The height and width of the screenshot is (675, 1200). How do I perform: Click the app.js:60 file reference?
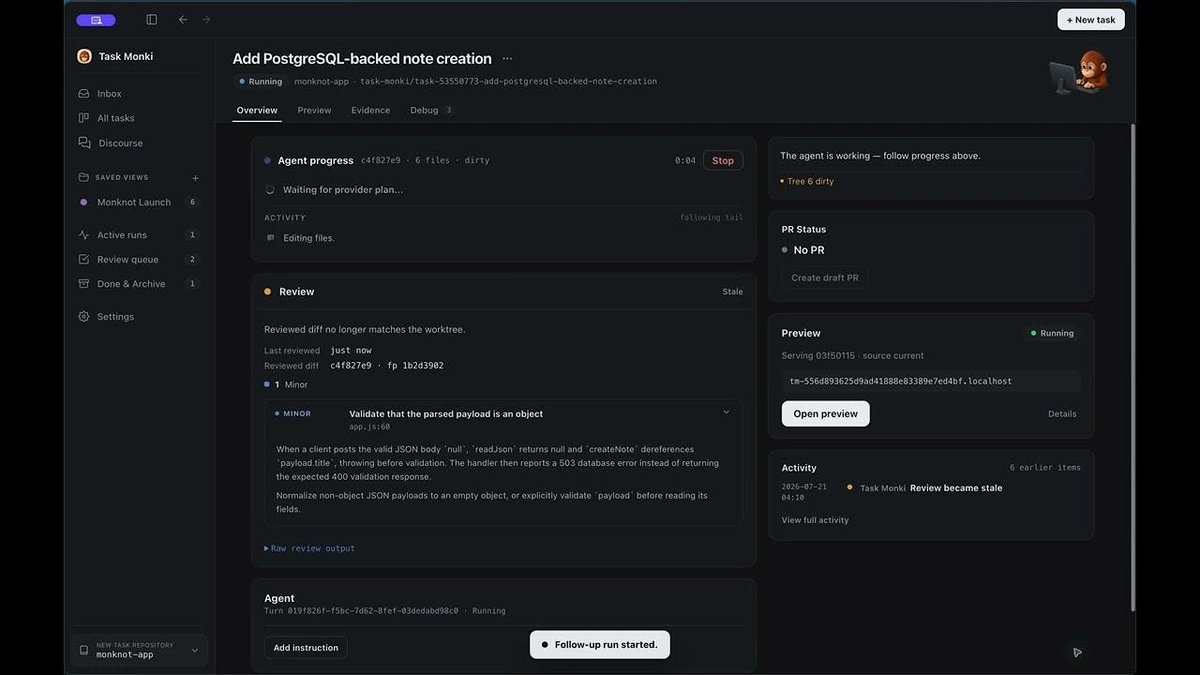click(369, 426)
